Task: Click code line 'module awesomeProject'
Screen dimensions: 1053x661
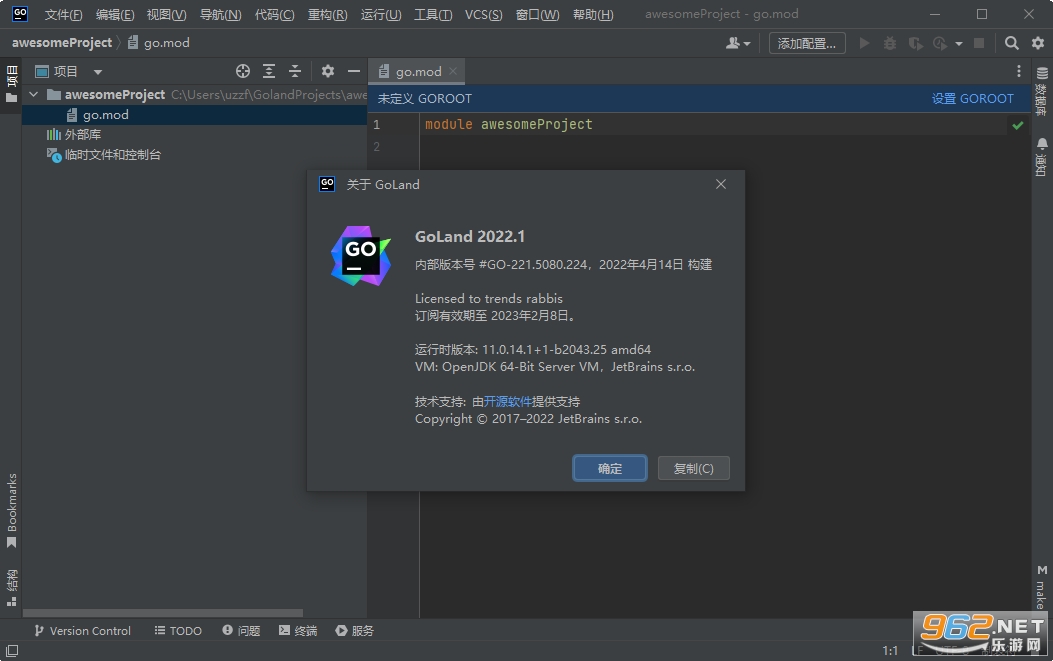Action: point(508,124)
